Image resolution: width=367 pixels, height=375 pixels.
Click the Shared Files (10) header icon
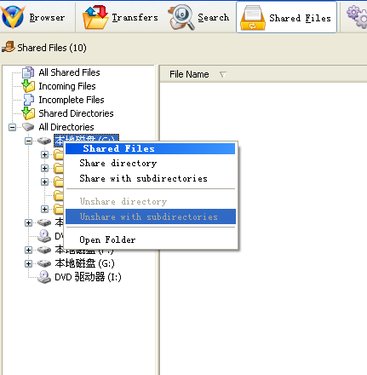click(8, 47)
